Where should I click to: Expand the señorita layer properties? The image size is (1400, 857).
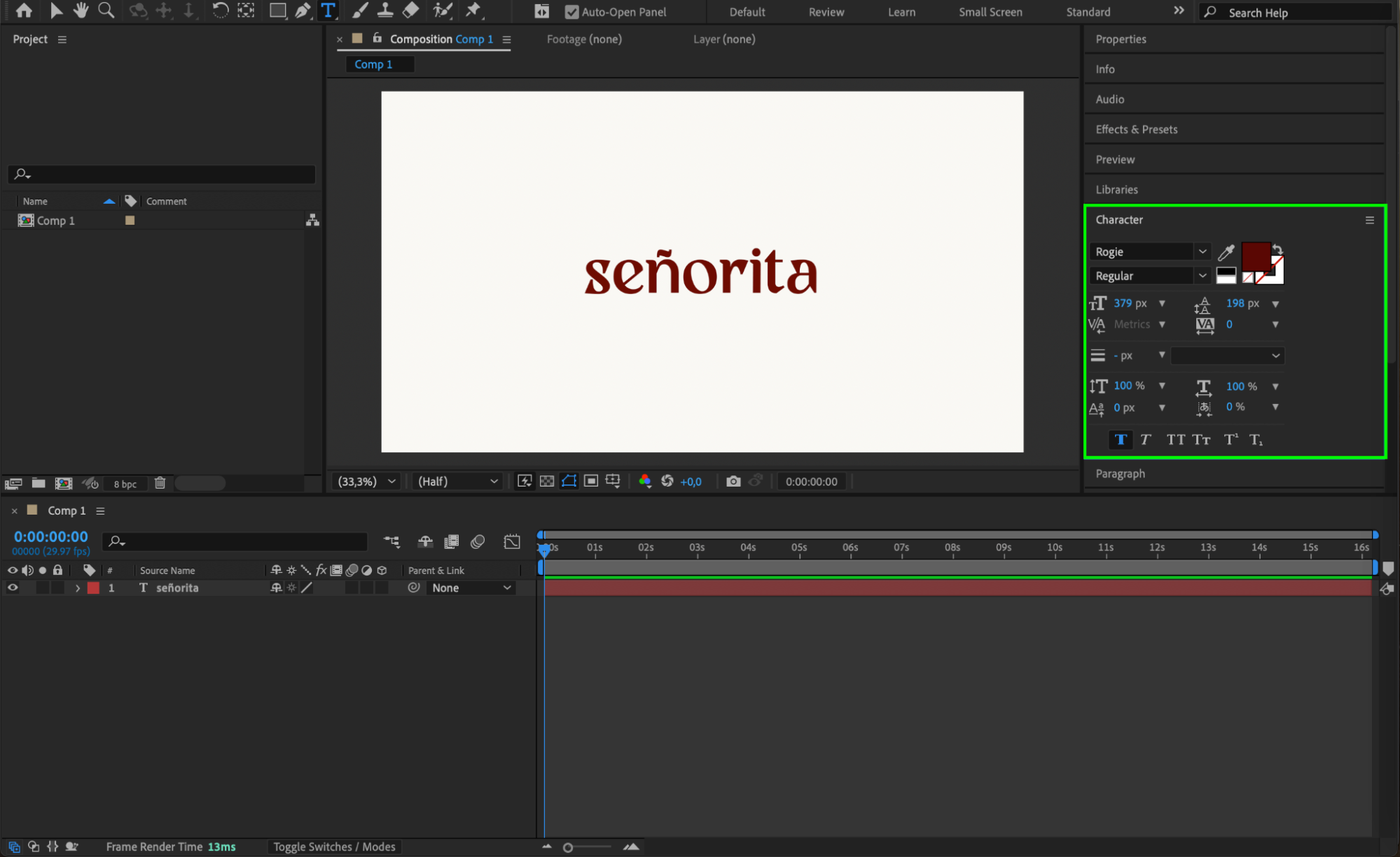[x=78, y=588]
